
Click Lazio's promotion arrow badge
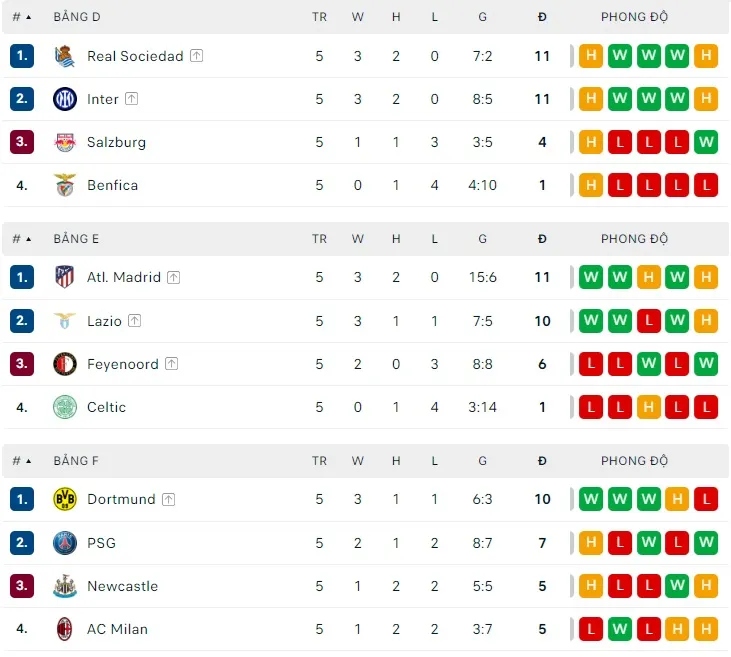pos(135,321)
